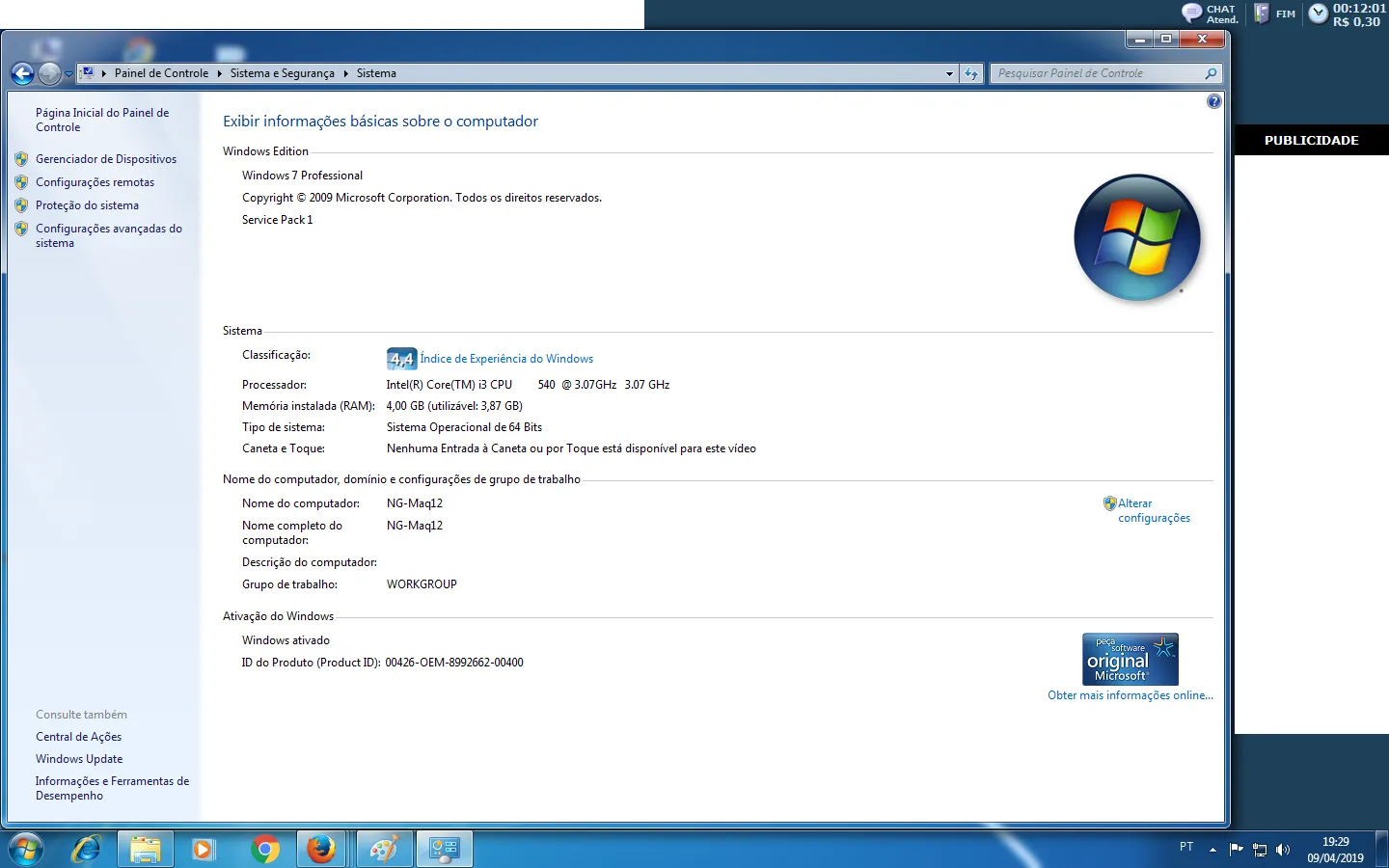The height and width of the screenshot is (868, 1389).
Task: Click Alterar configurações link
Action: click(1154, 510)
